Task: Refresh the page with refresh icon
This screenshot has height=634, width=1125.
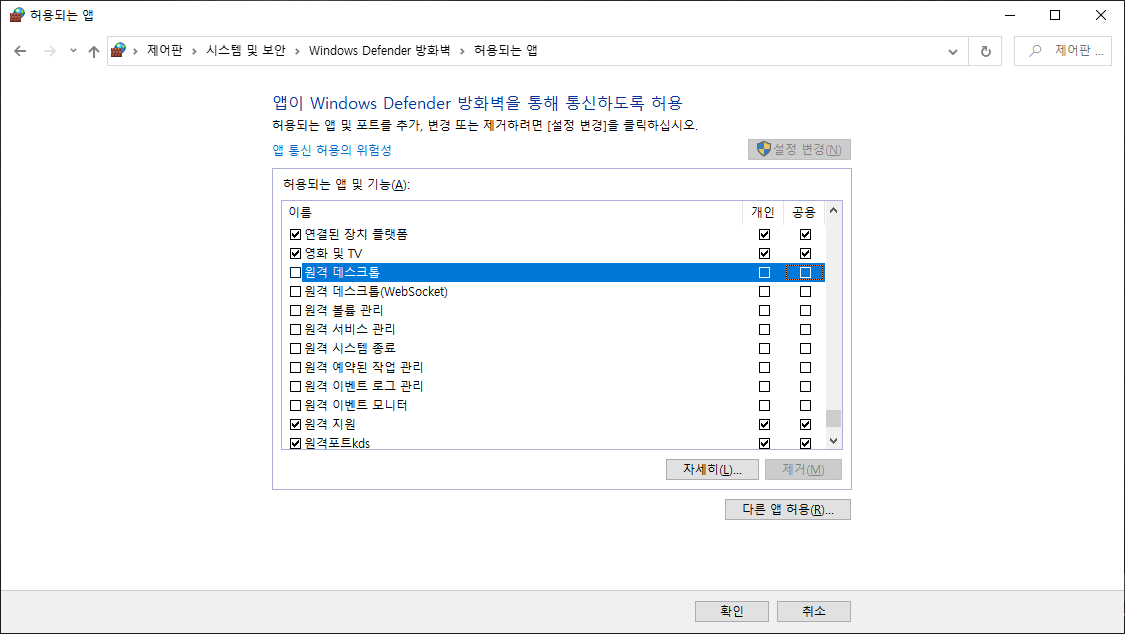Action: point(986,52)
